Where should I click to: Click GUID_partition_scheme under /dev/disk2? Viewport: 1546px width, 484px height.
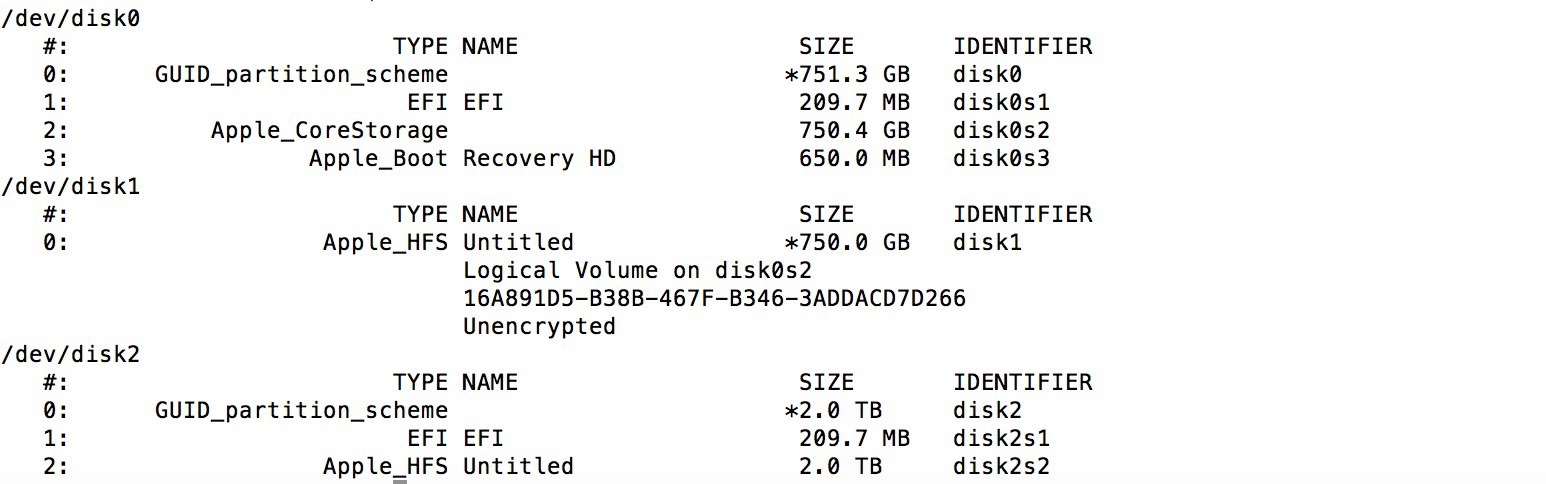pos(301,410)
